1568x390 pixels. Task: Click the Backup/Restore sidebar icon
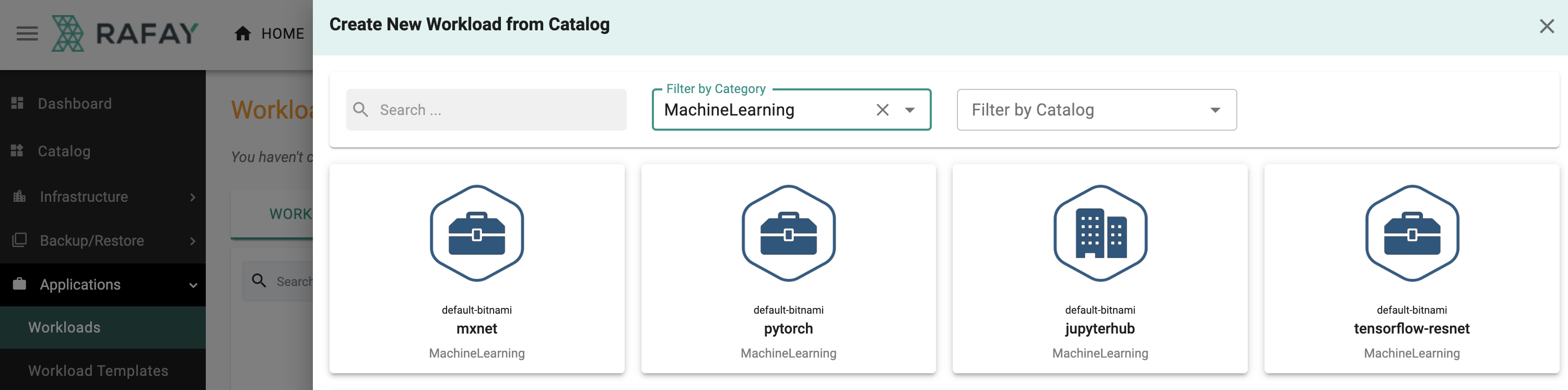click(19, 240)
